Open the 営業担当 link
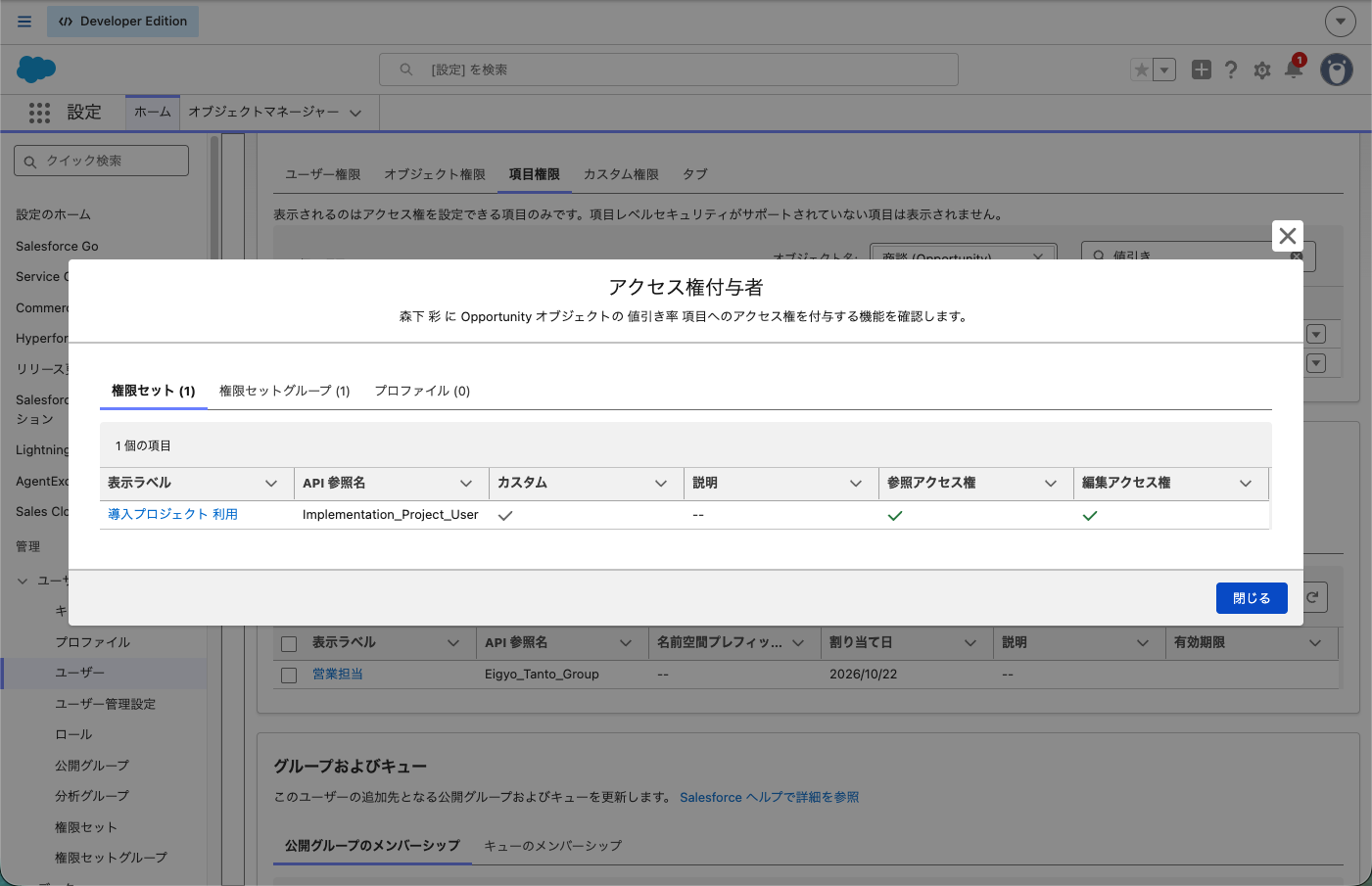Viewport: 1372px width, 886px height. [x=338, y=674]
